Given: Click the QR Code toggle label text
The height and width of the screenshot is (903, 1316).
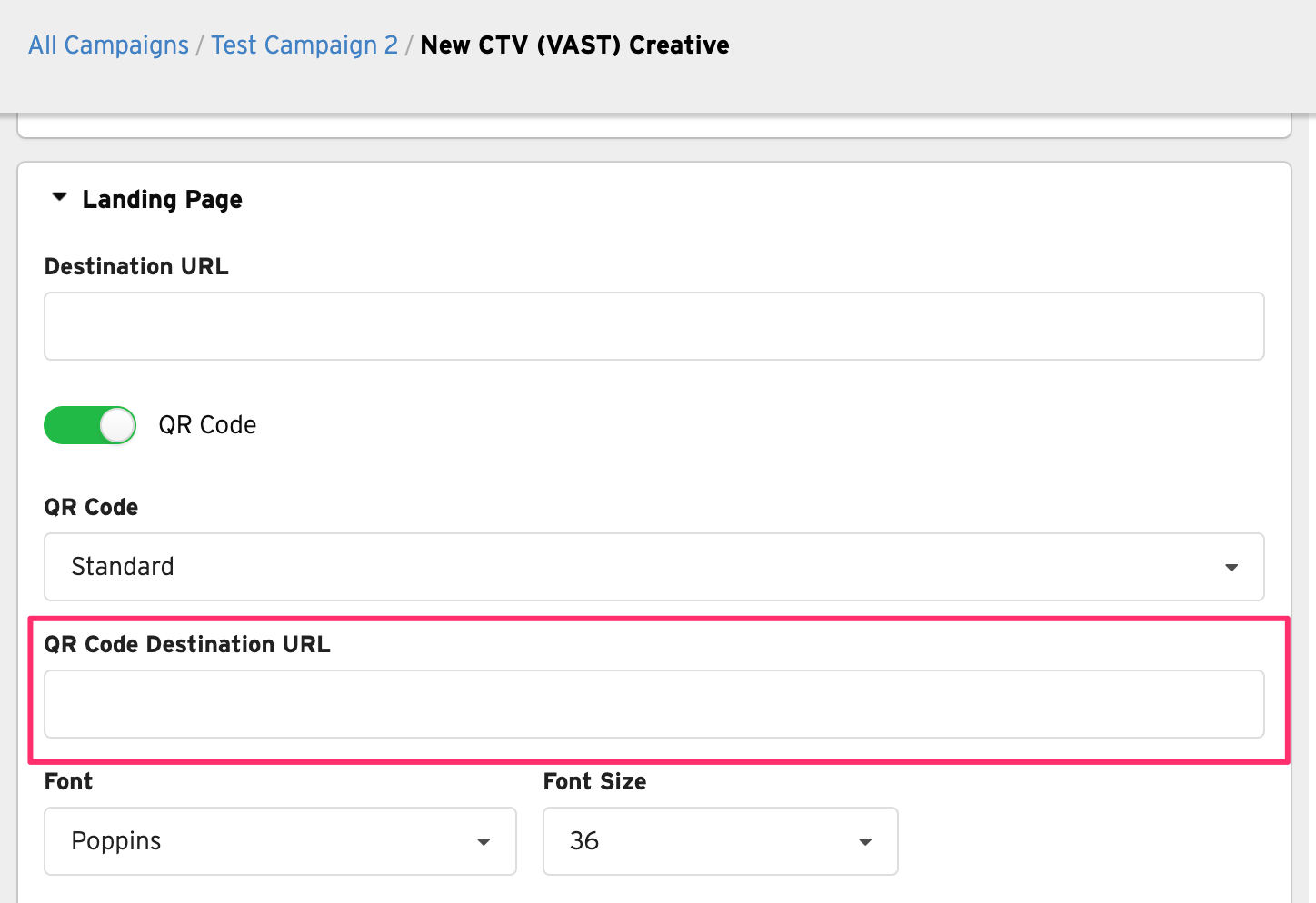Looking at the screenshot, I should 207,425.
